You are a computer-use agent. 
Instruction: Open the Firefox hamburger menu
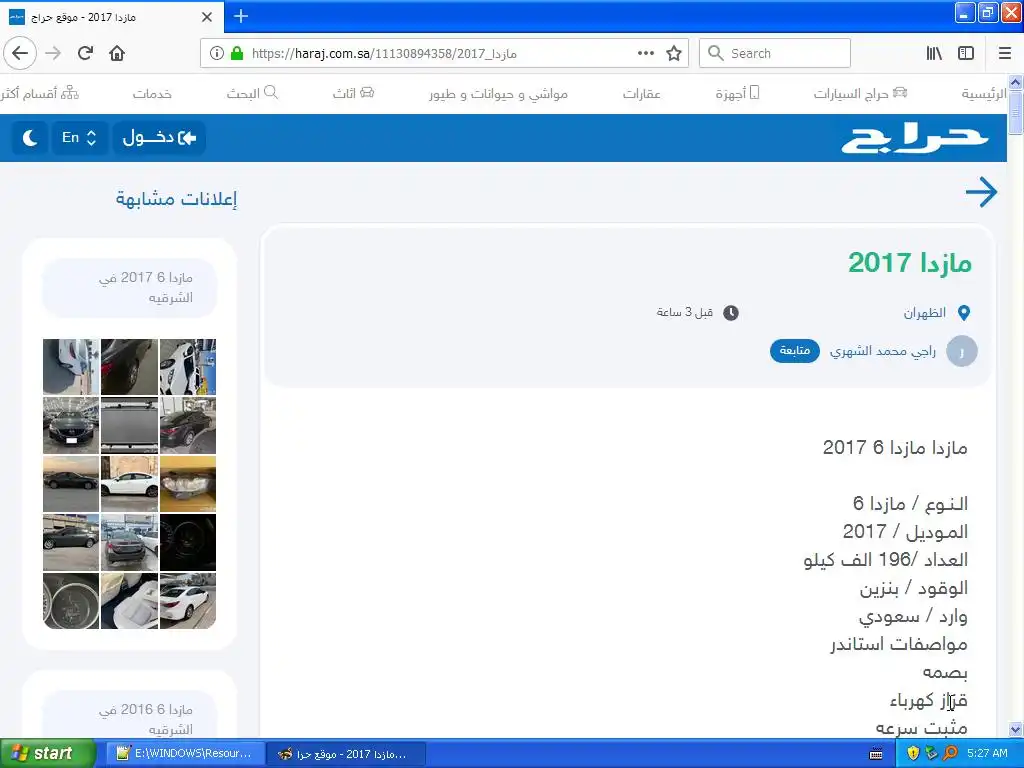(x=1005, y=54)
